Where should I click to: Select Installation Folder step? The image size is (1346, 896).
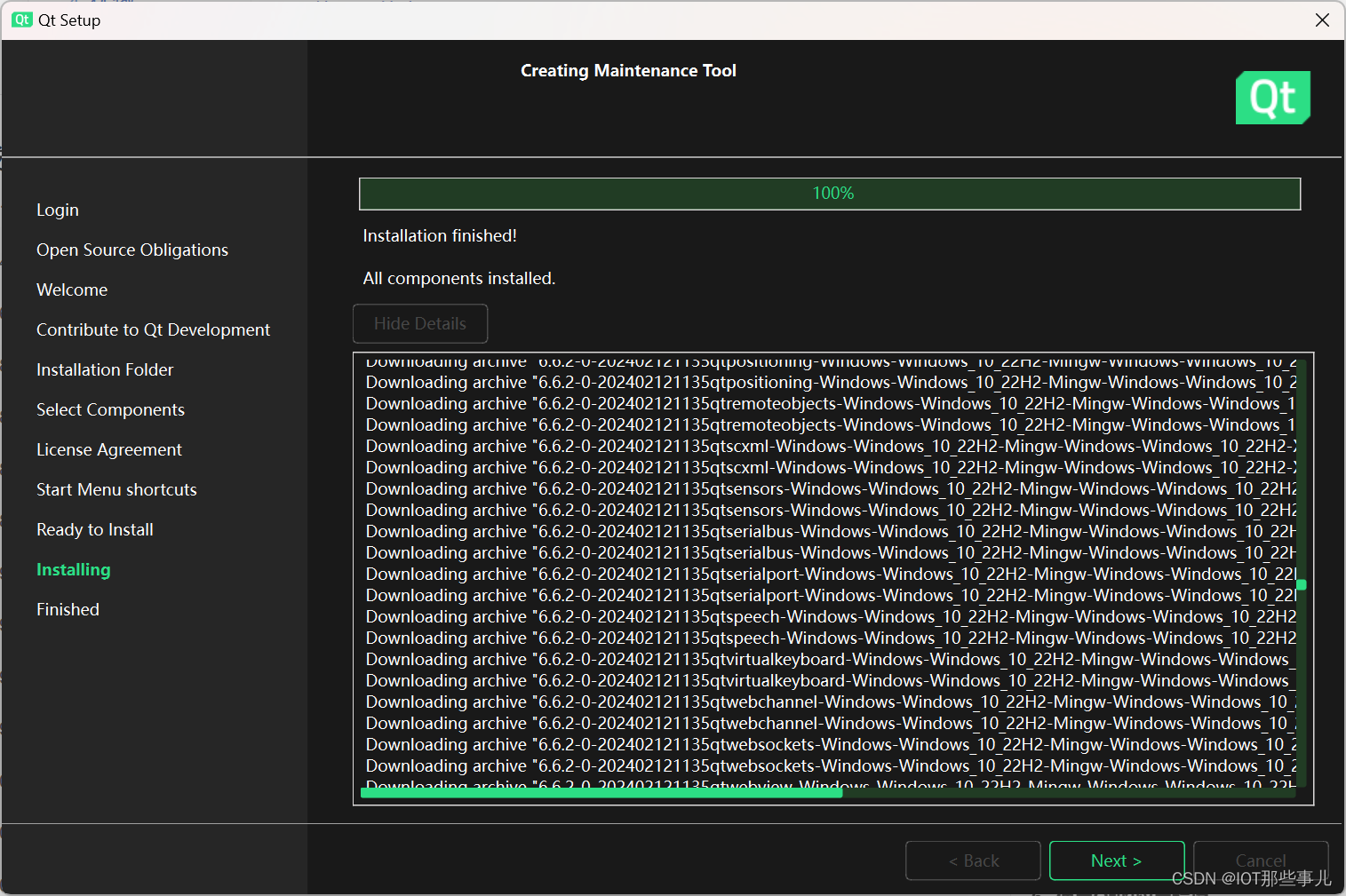(105, 369)
